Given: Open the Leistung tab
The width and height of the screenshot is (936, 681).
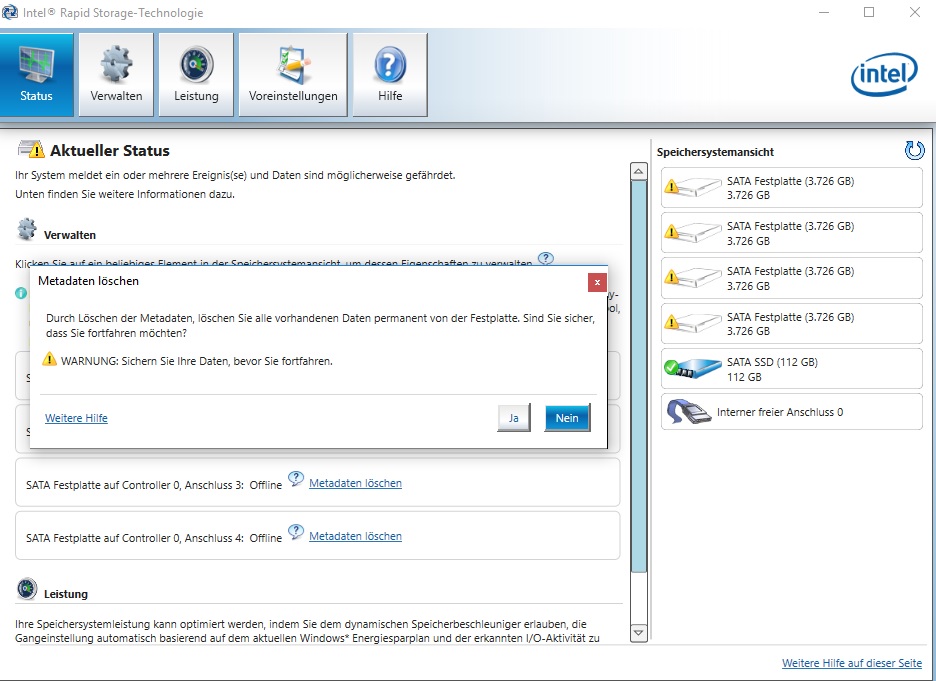Looking at the screenshot, I should (x=196, y=75).
